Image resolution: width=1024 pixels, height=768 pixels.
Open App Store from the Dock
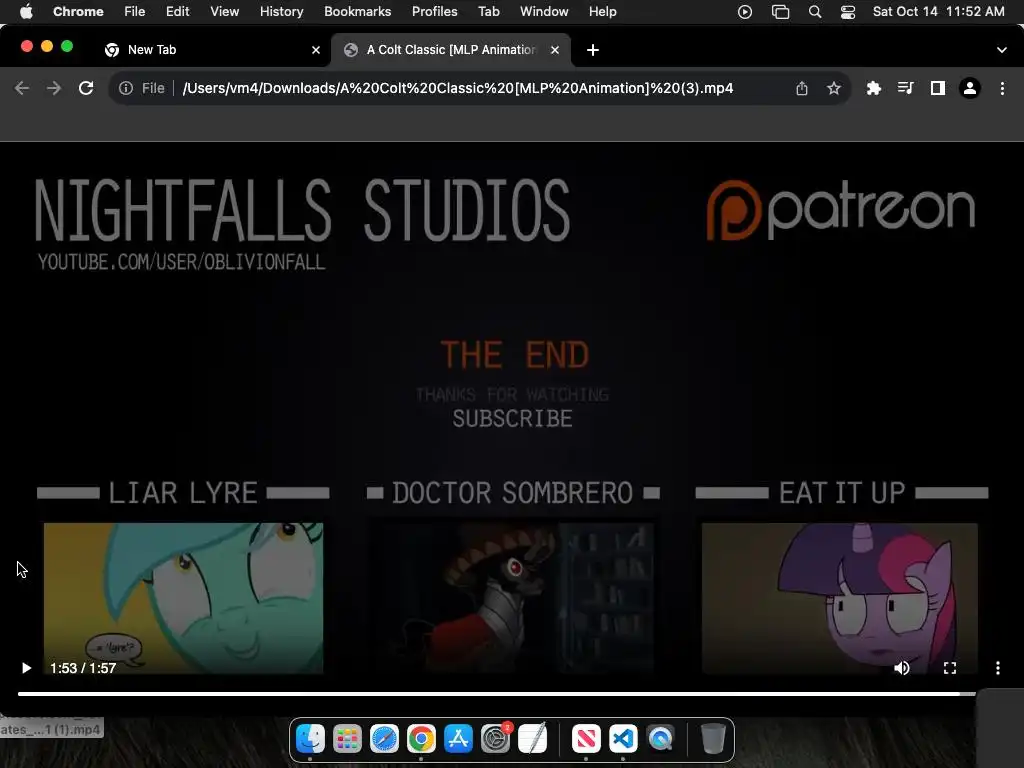click(458, 739)
